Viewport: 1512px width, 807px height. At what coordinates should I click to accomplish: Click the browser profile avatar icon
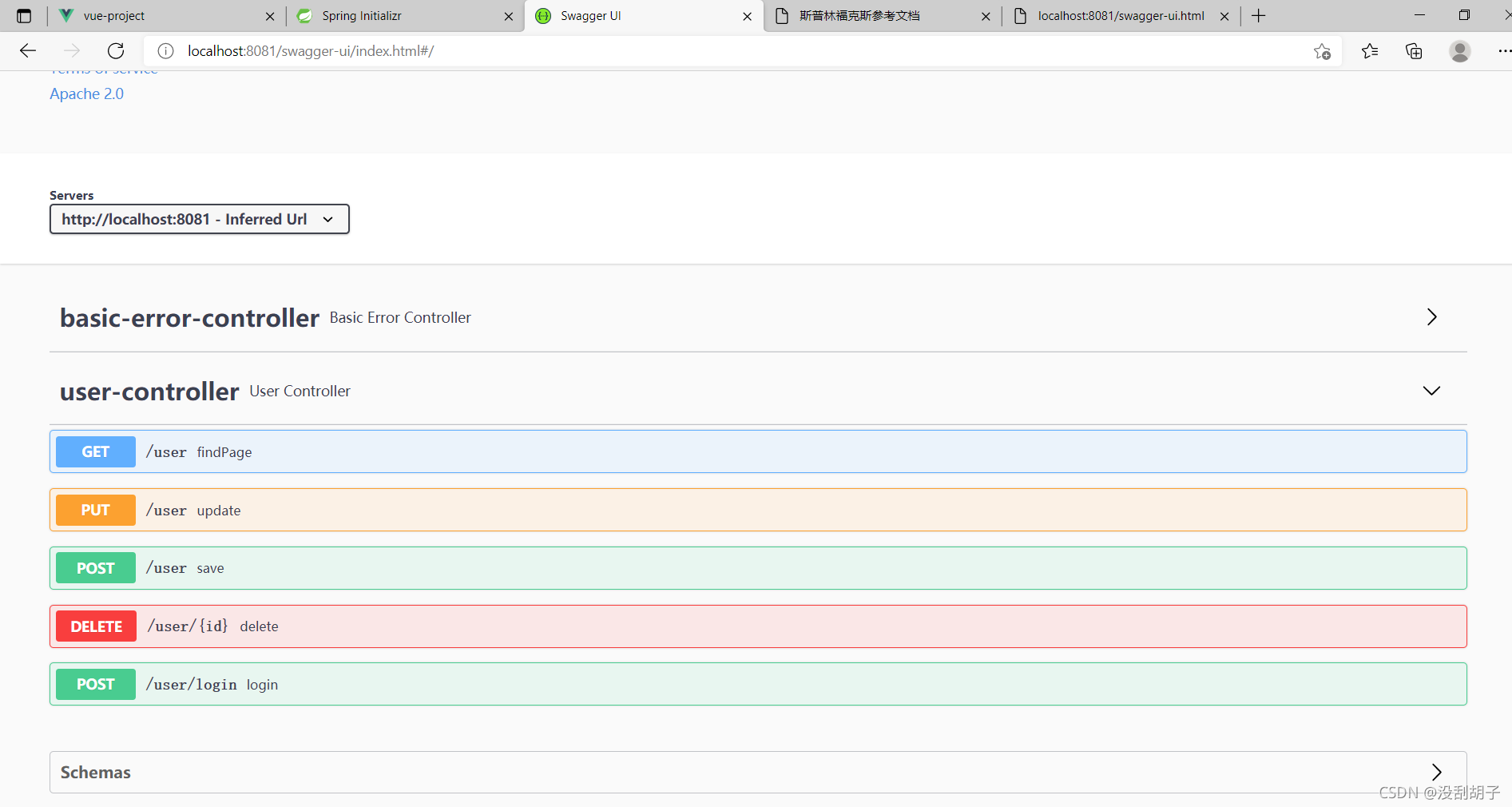pos(1459,50)
